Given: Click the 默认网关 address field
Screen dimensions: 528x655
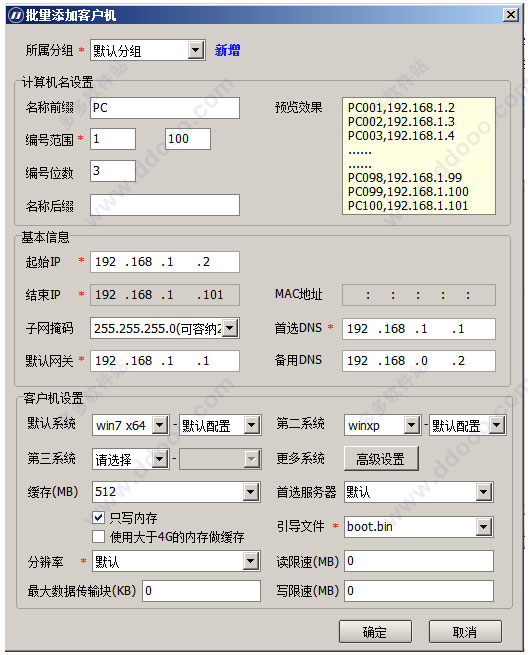Looking at the screenshot, I should click(165, 361).
